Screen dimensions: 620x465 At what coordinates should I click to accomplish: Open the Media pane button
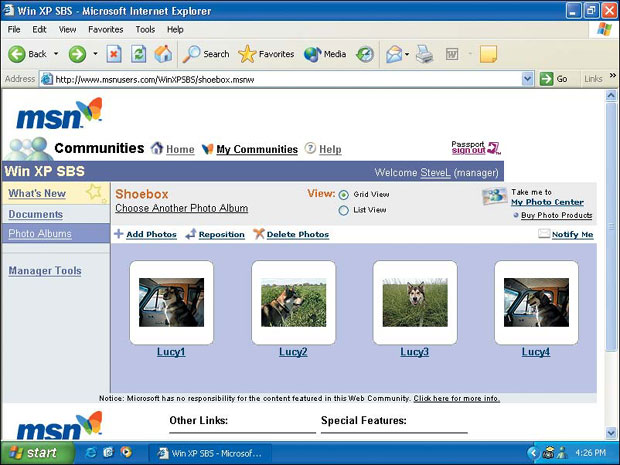point(325,54)
